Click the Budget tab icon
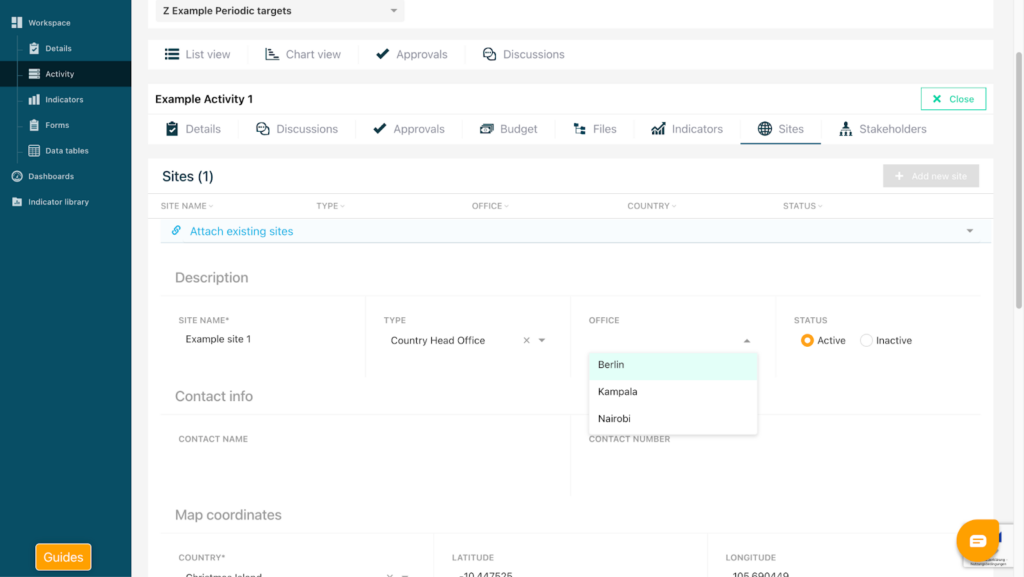The height and width of the screenshot is (577, 1024). coord(487,129)
